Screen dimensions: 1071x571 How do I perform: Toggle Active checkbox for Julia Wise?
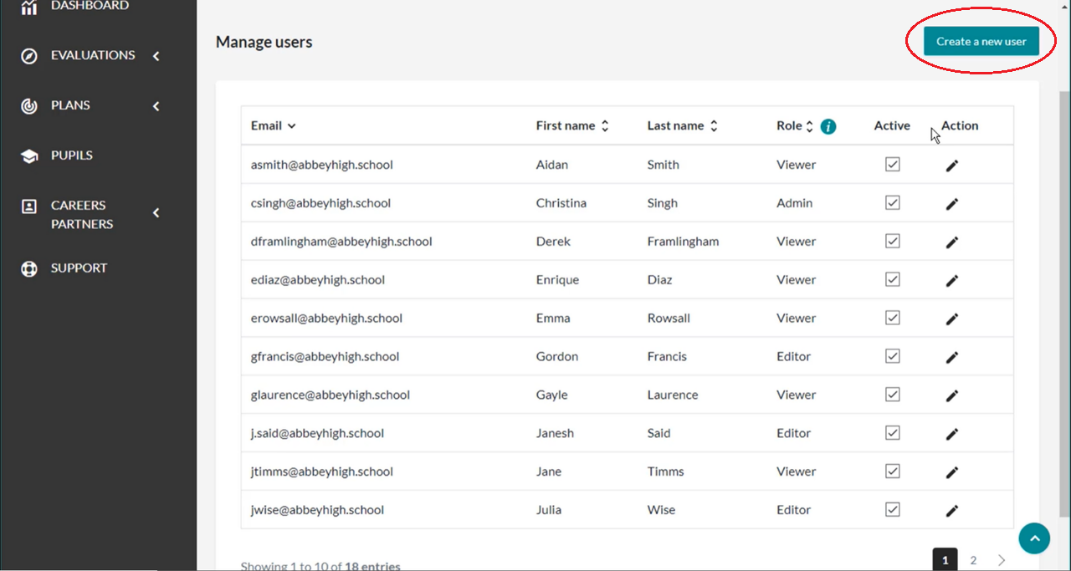tap(892, 509)
